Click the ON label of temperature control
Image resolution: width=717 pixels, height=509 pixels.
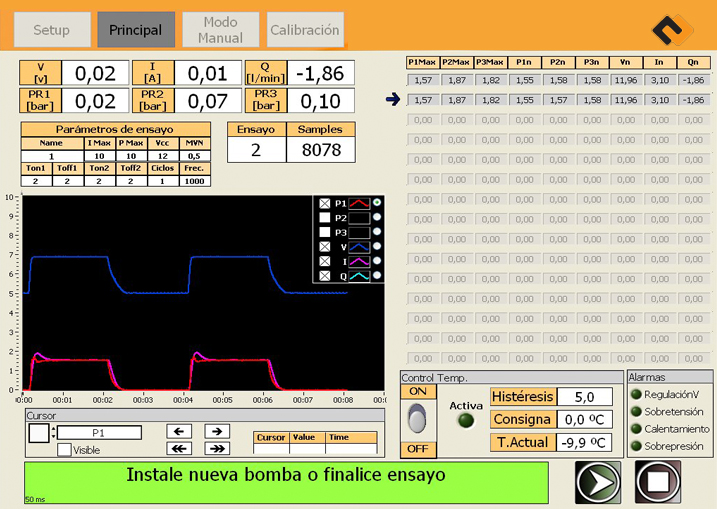click(x=418, y=392)
